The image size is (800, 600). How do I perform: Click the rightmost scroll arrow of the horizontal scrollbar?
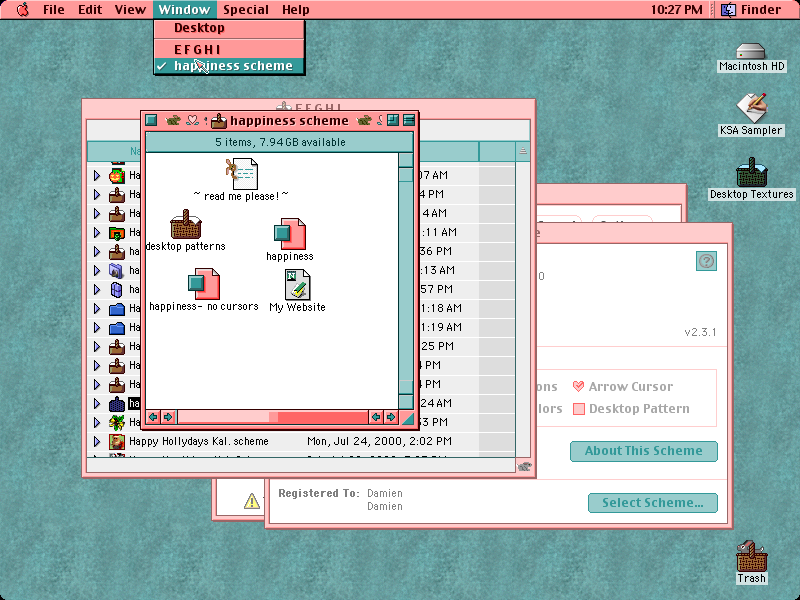tap(391, 417)
